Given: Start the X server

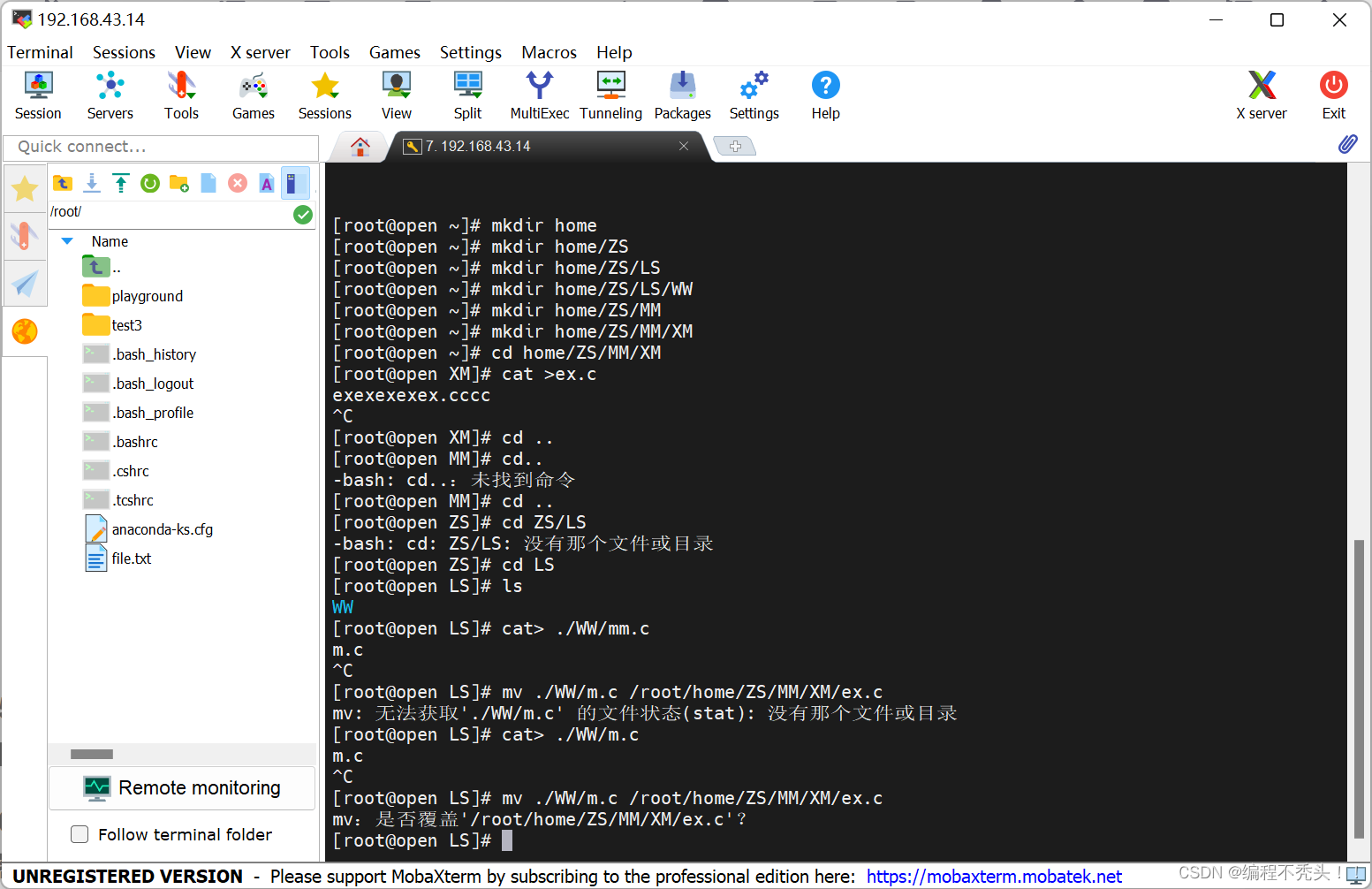Looking at the screenshot, I should [1262, 95].
